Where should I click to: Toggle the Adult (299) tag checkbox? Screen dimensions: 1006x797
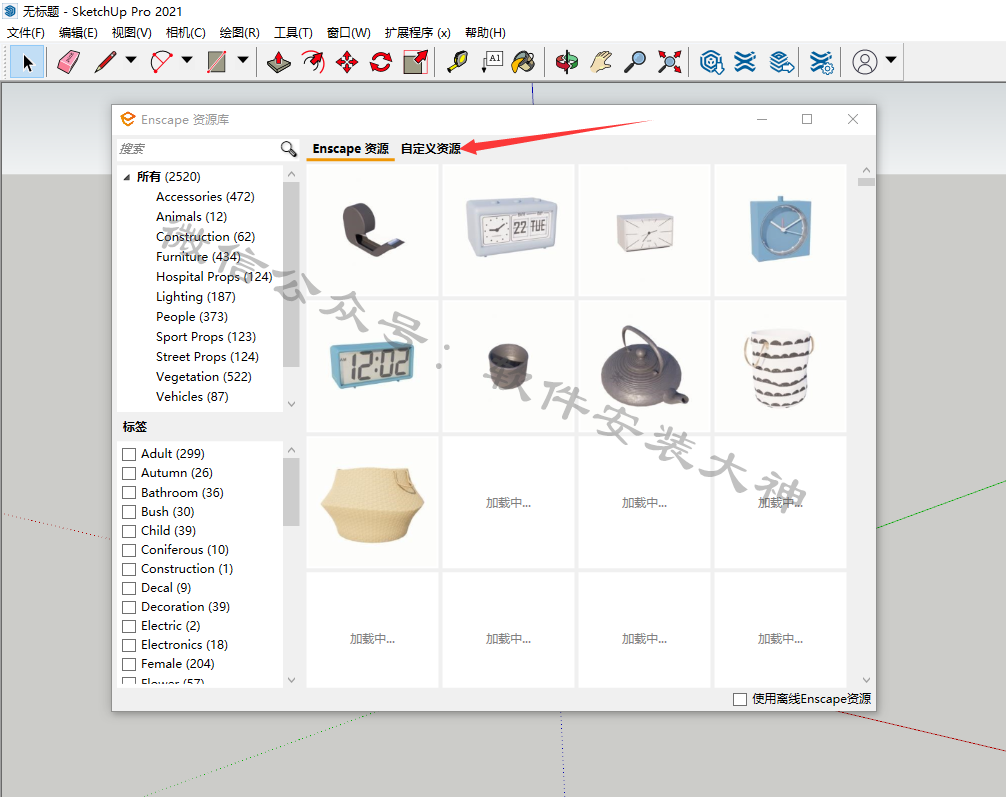click(129, 454)
